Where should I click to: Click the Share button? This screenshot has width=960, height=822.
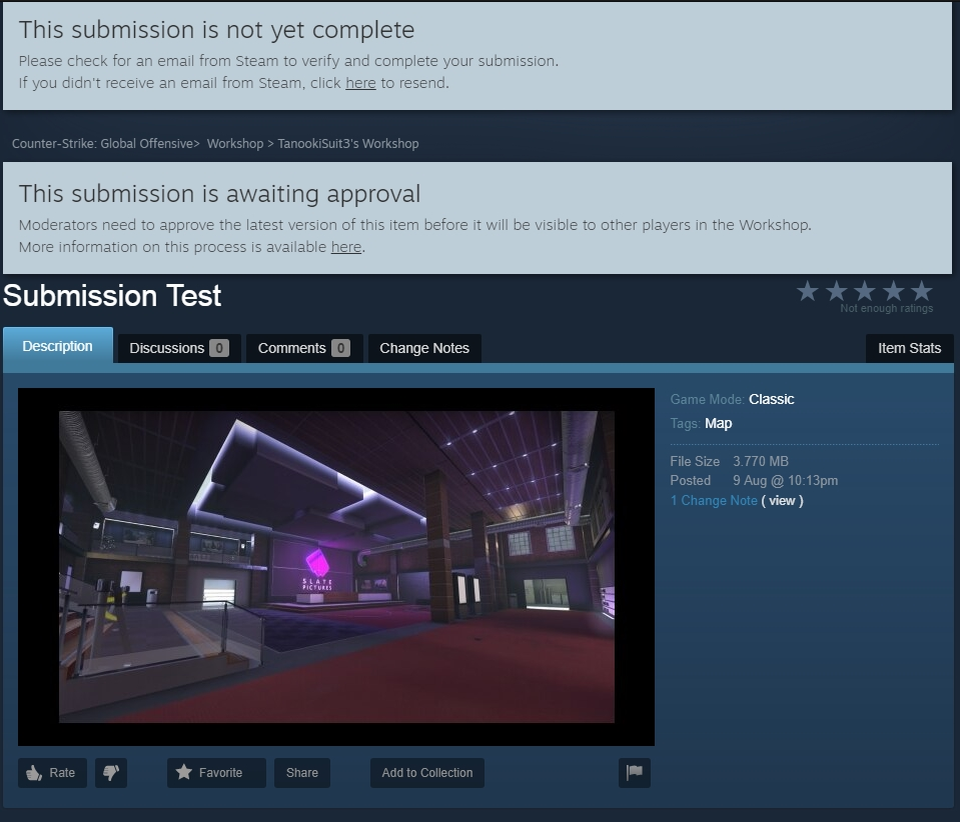(x=302, y=772)
